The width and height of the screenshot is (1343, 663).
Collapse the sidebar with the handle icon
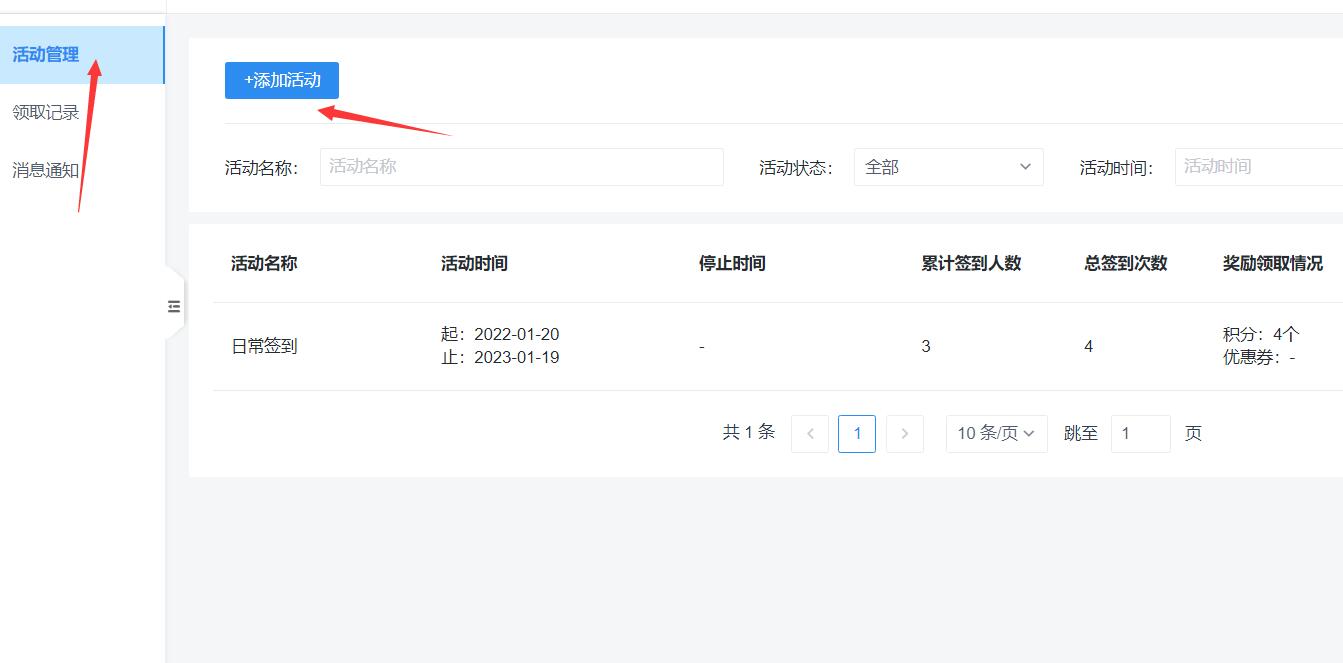pyautogui.click(x=174, y=306)
